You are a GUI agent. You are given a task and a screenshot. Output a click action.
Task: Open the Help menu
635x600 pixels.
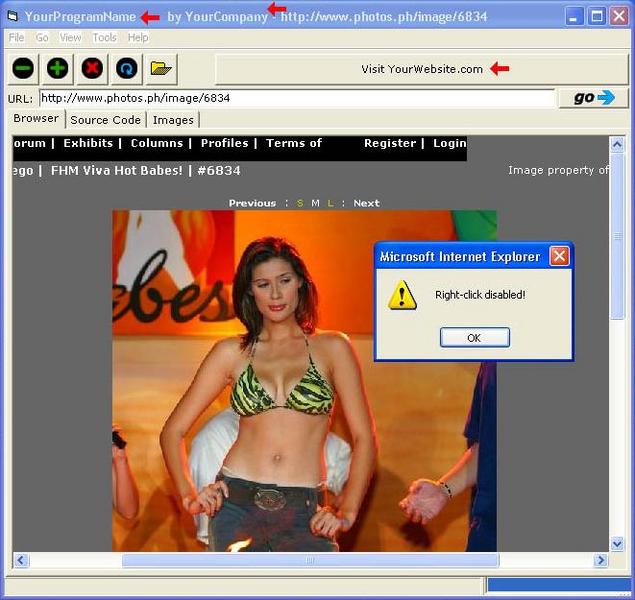(138, 37)
